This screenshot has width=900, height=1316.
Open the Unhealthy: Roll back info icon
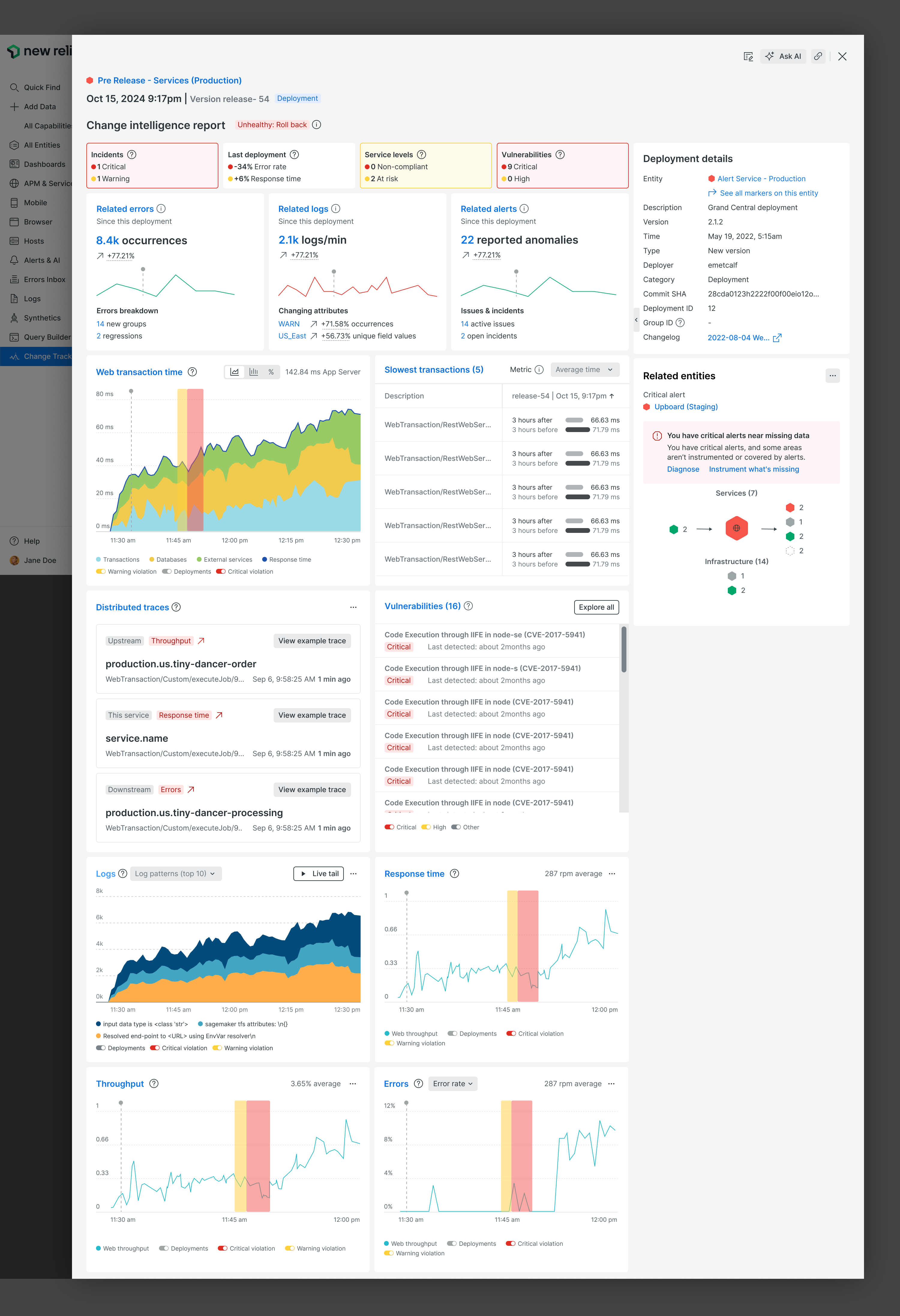pyautogui.click(x=316, y=125)
